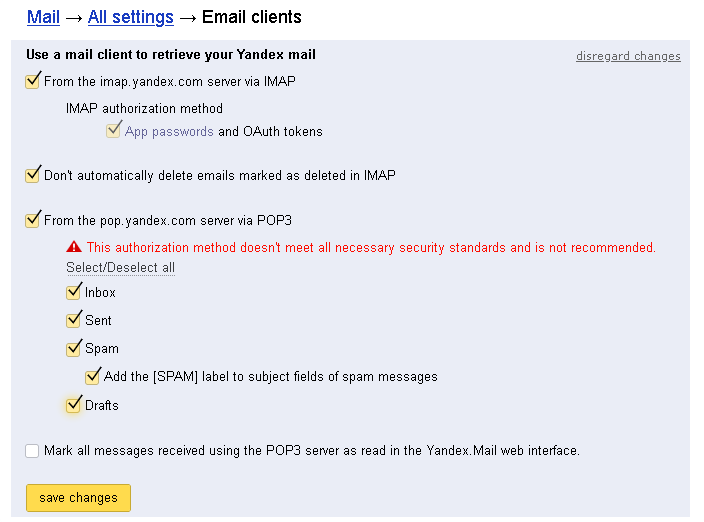Viewport: 704px width, 522px height.
Task: Uncheck the Sent folder checkbox
Action: coord(73,320)
